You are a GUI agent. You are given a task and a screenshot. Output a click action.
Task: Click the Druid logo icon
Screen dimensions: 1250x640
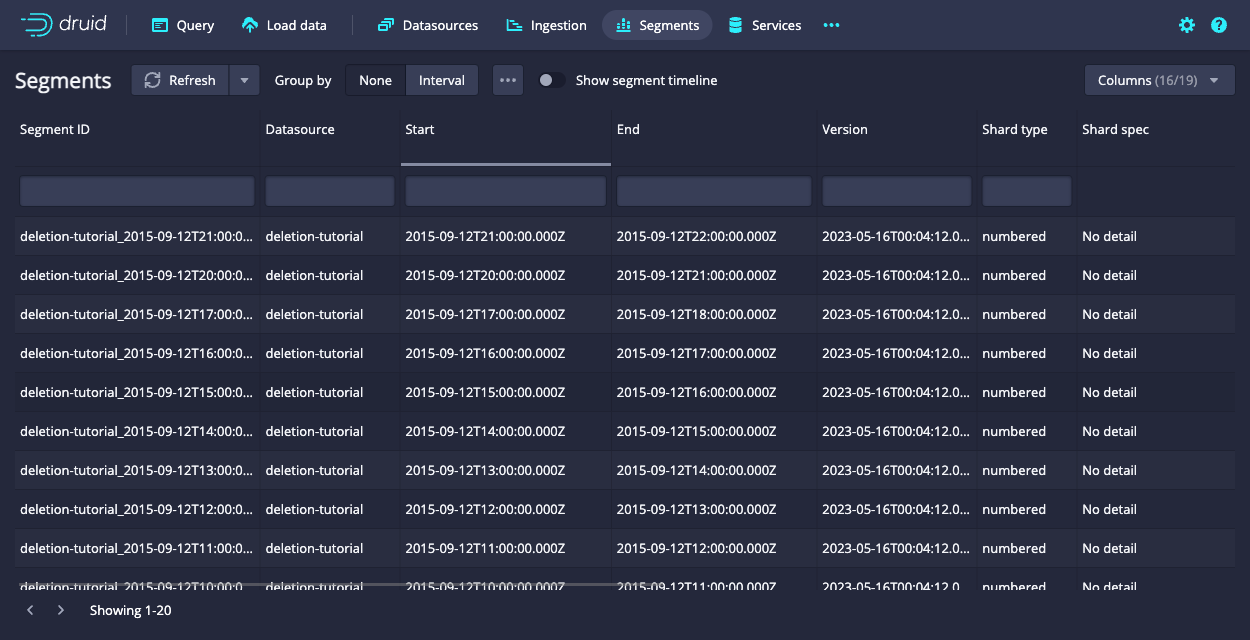click(x=37, y=25)
